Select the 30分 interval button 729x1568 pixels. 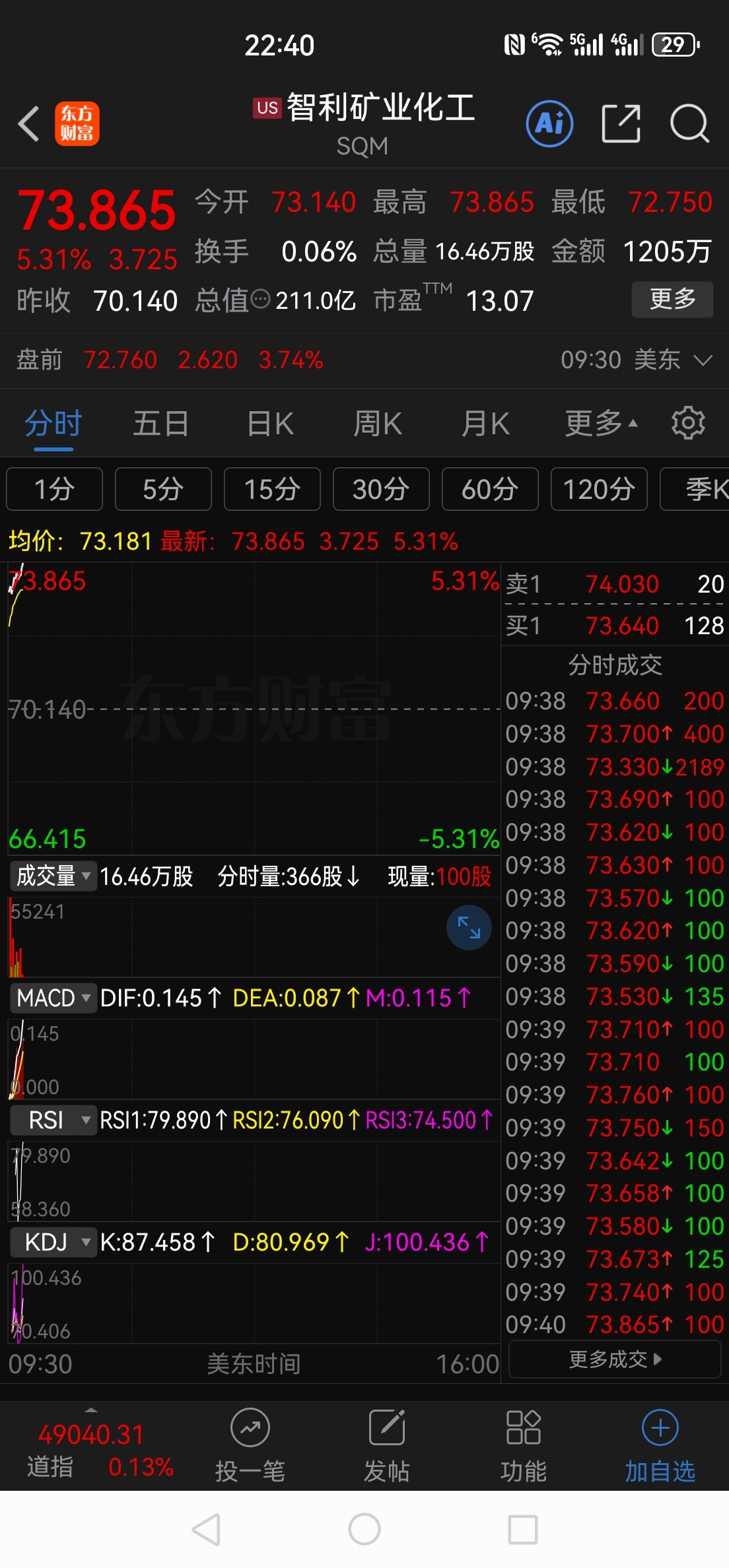click(381, 489)
